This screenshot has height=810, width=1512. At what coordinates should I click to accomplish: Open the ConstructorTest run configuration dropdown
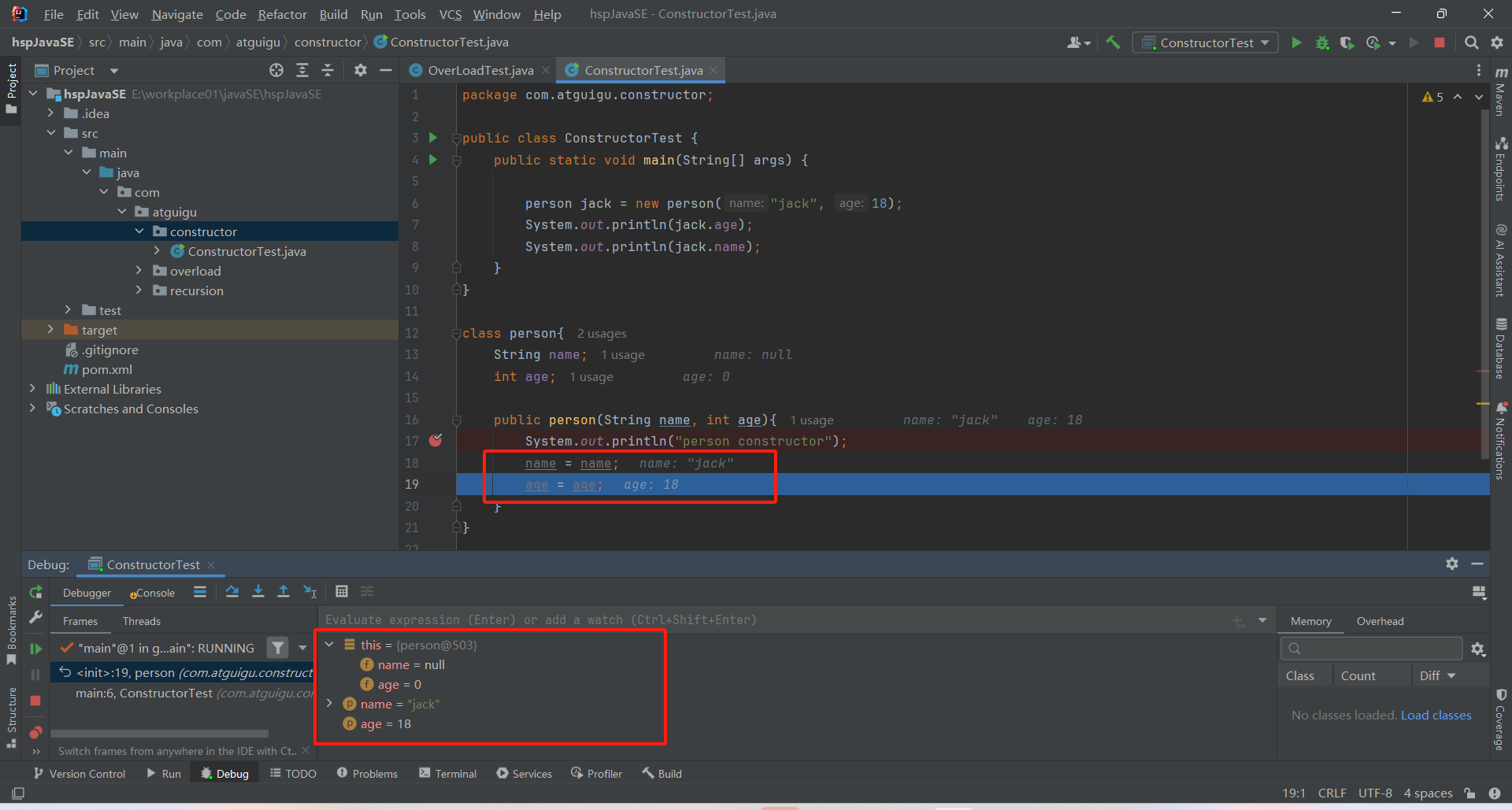[1205, 43]
